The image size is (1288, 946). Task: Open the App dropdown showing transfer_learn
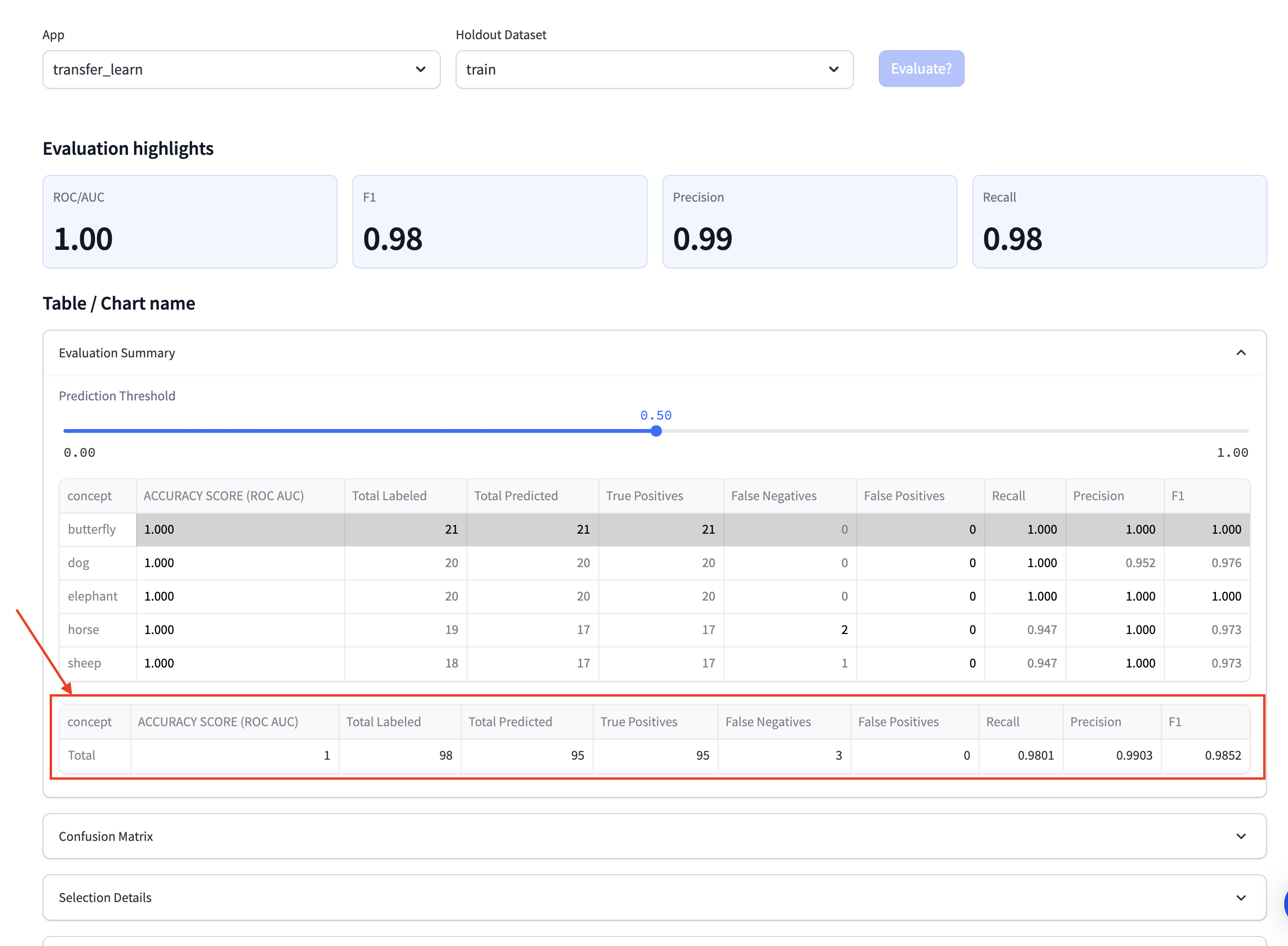pos(241,69)
